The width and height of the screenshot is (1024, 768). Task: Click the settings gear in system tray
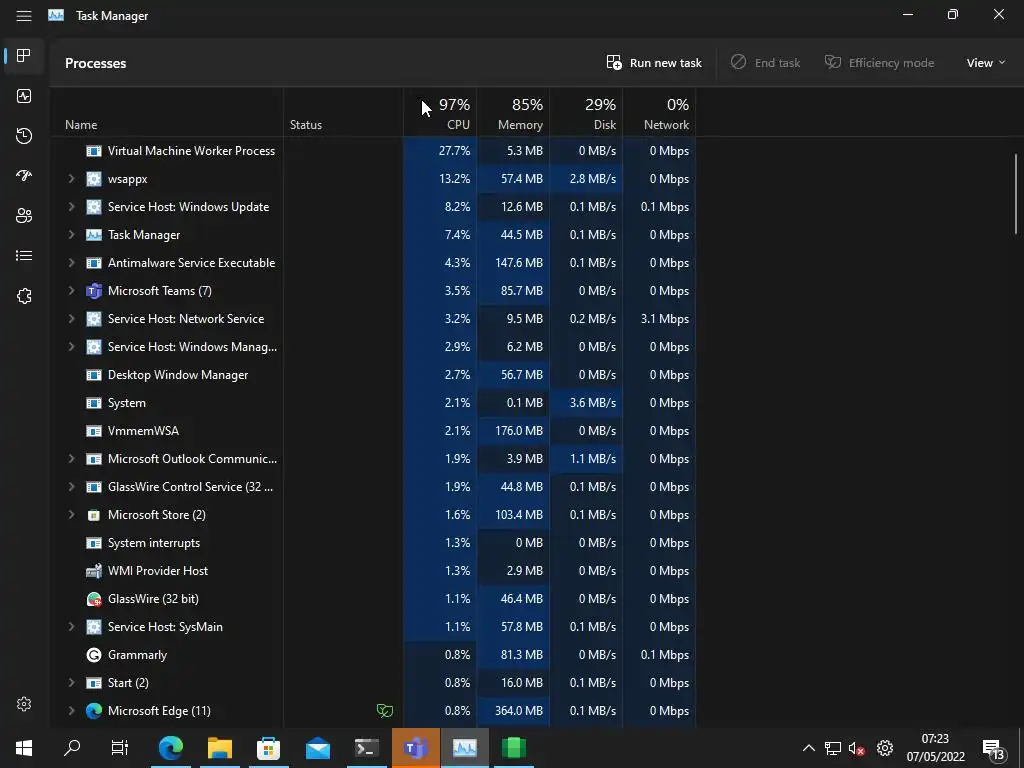coord(885,748)
